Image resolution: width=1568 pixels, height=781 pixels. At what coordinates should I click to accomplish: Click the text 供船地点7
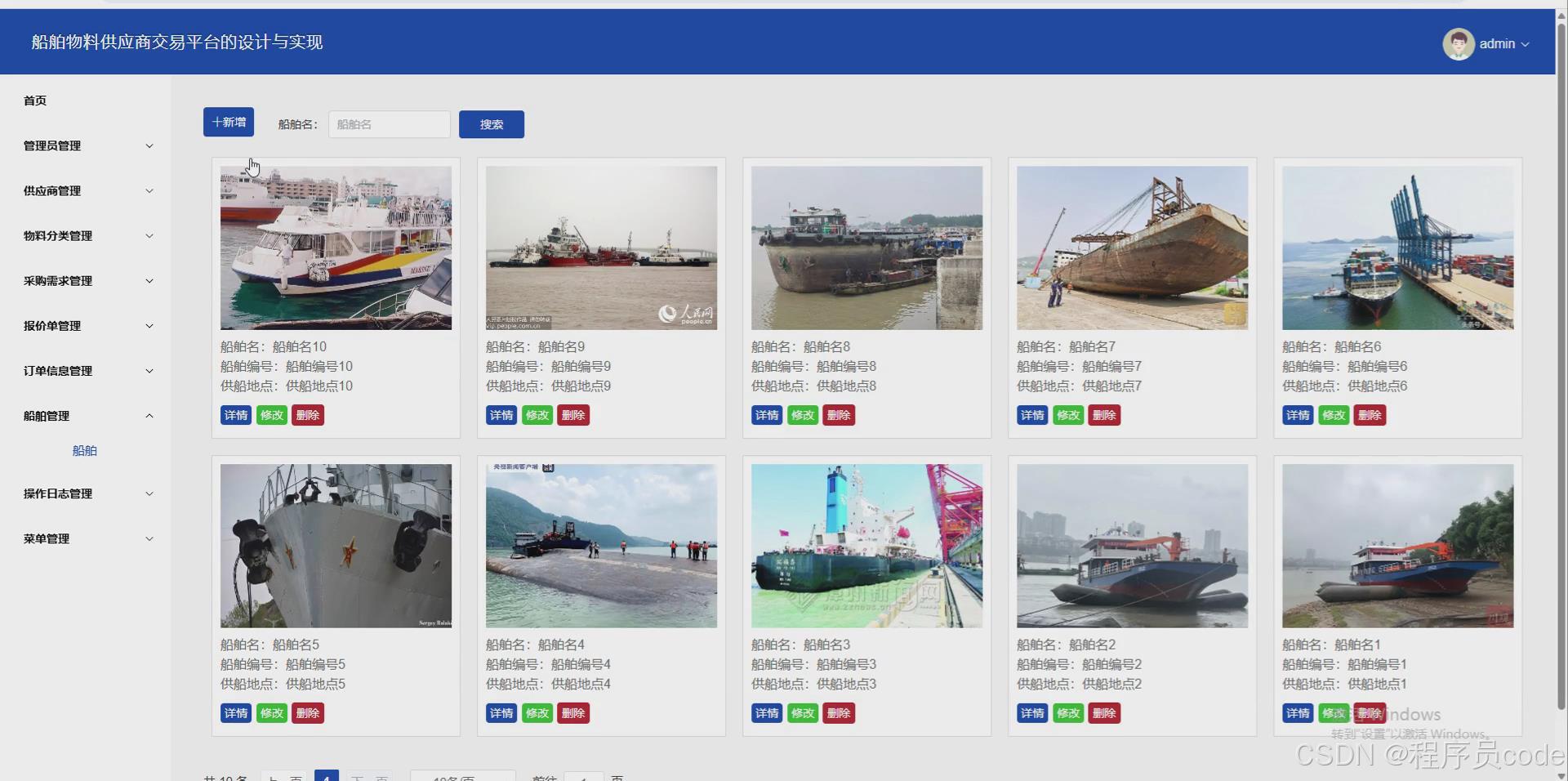pos(1111,386)
